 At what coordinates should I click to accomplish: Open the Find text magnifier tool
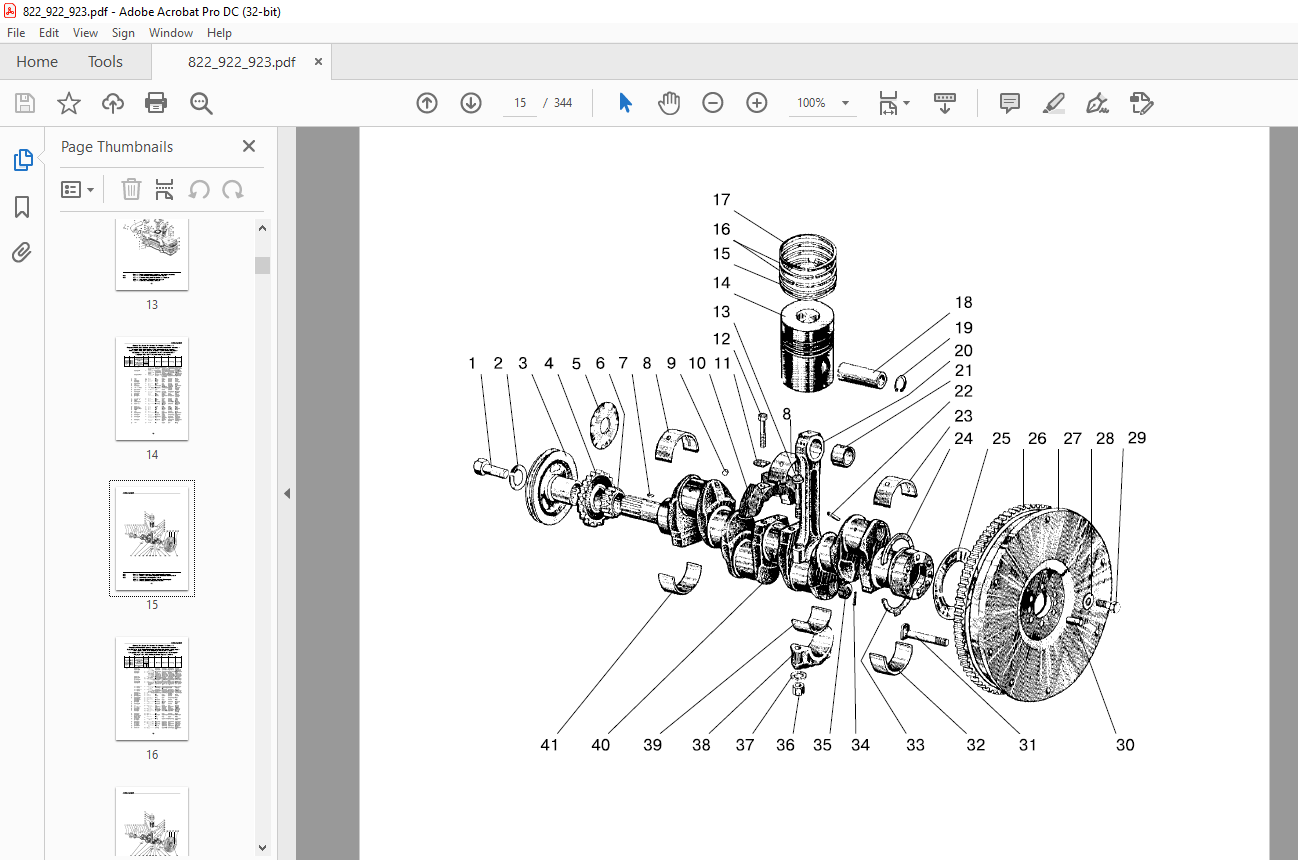(x=201, y=103)
